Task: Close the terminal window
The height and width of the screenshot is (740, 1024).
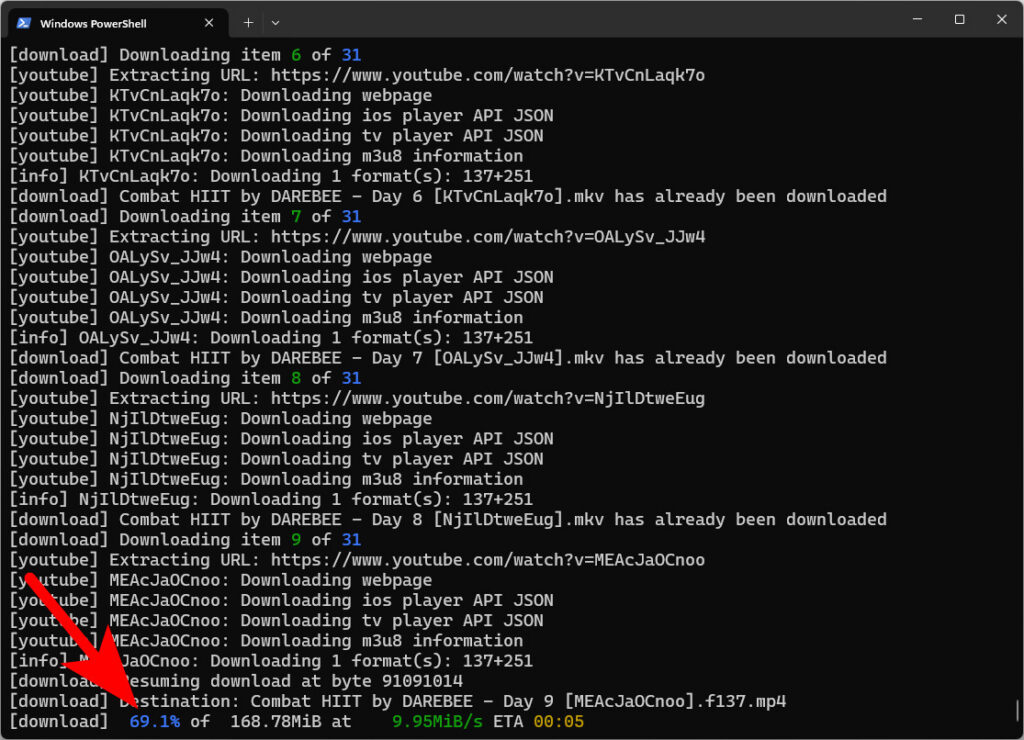Action: [1000, 20]
